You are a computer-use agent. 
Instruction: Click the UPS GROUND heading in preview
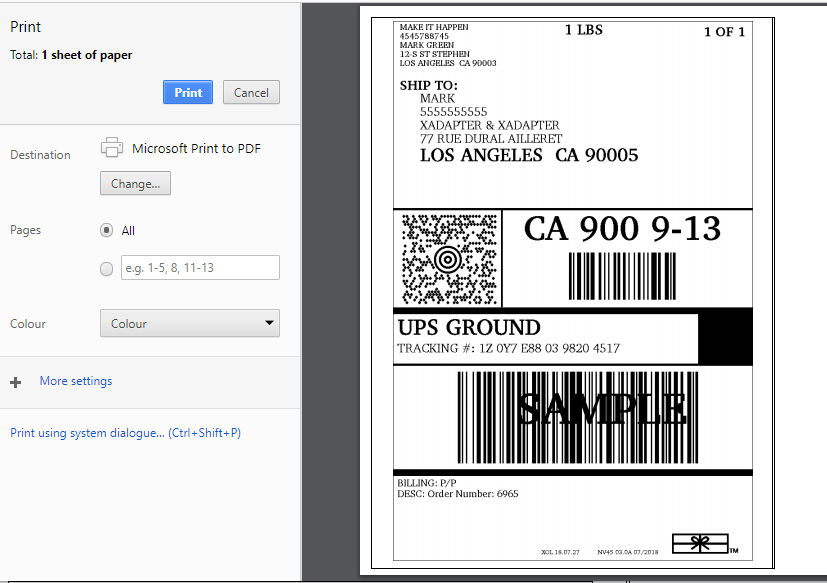(469, 327)
